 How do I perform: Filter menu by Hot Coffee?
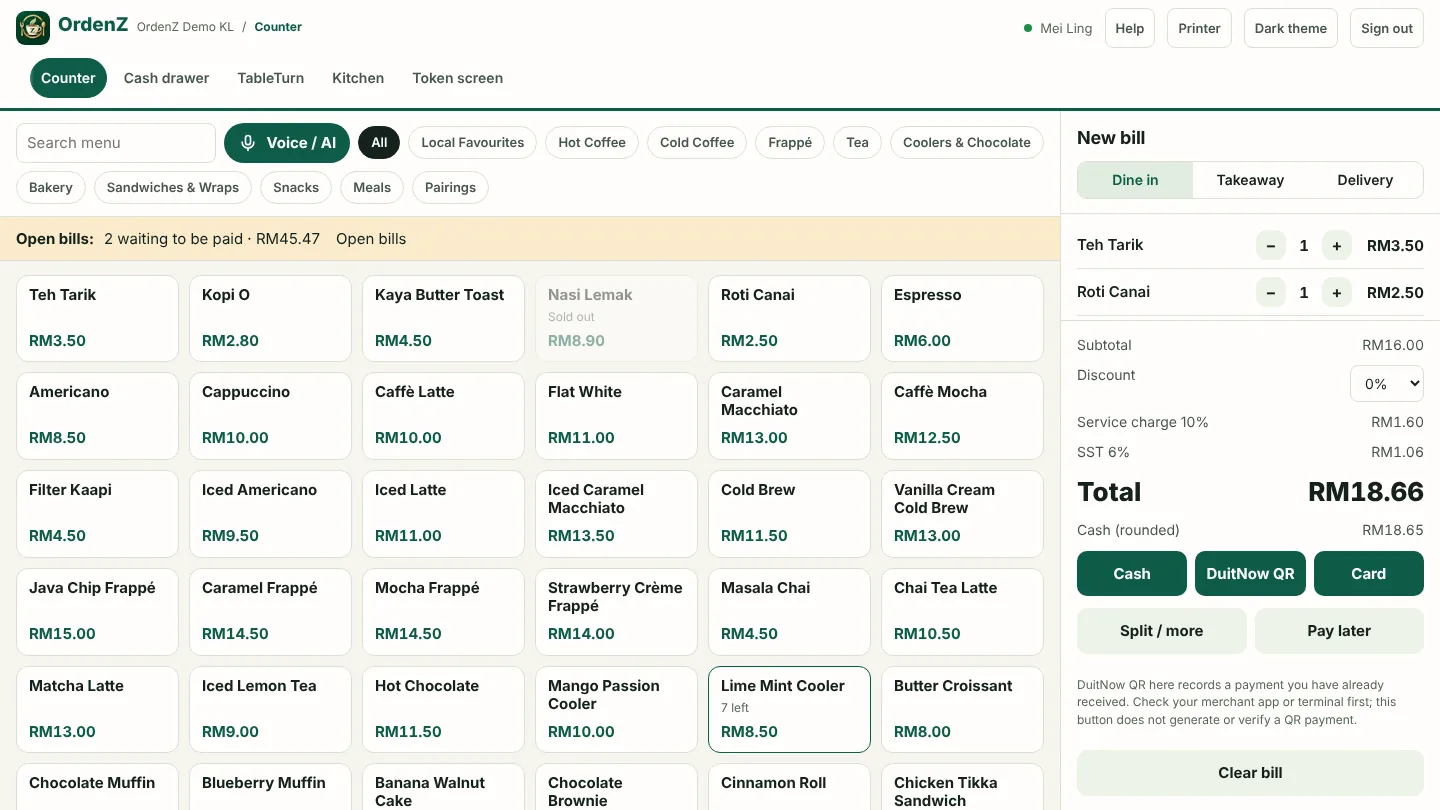point(592,143)
